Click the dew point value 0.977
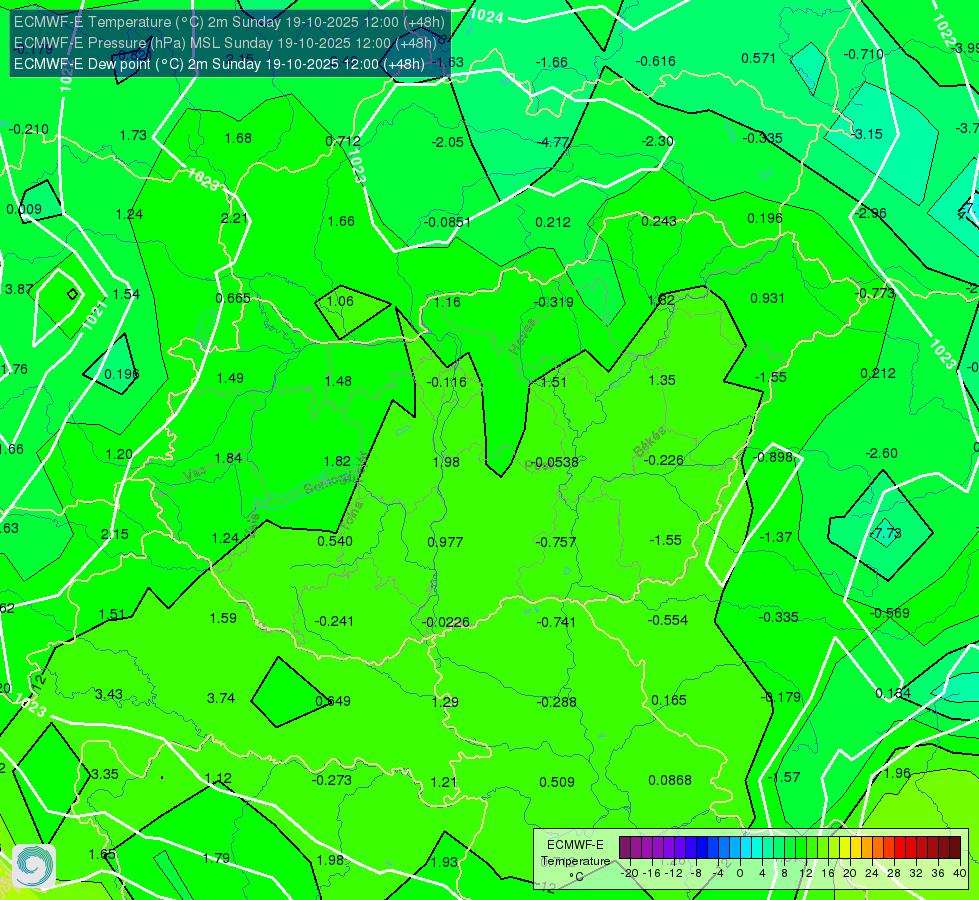This screenshot has height=900, width=979. (445, 542)
